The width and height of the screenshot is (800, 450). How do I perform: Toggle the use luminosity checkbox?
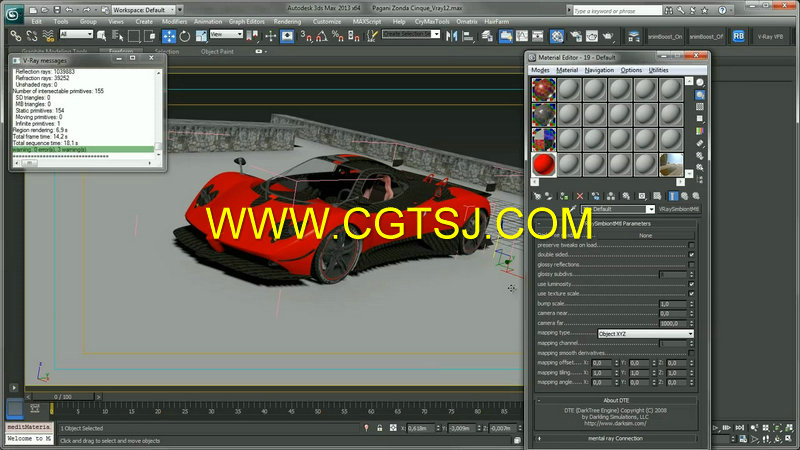pos(691,284)
